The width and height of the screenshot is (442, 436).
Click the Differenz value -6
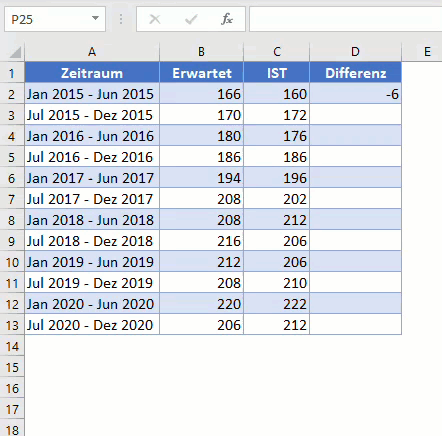coord(355,94)
